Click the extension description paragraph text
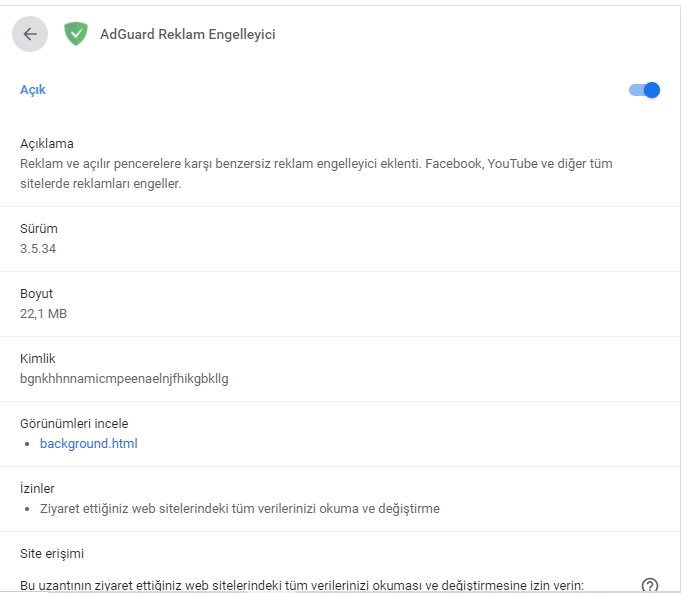681x593 pixels. coord(316,173)
